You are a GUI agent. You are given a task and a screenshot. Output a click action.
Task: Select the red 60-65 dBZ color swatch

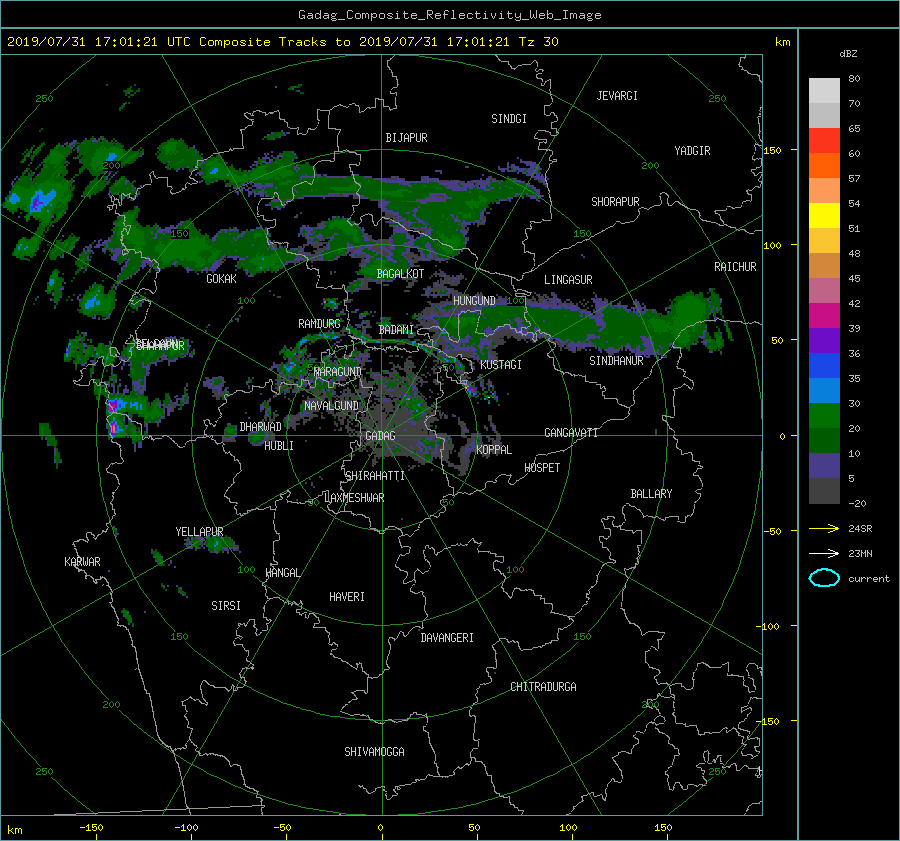coord(824,141)
